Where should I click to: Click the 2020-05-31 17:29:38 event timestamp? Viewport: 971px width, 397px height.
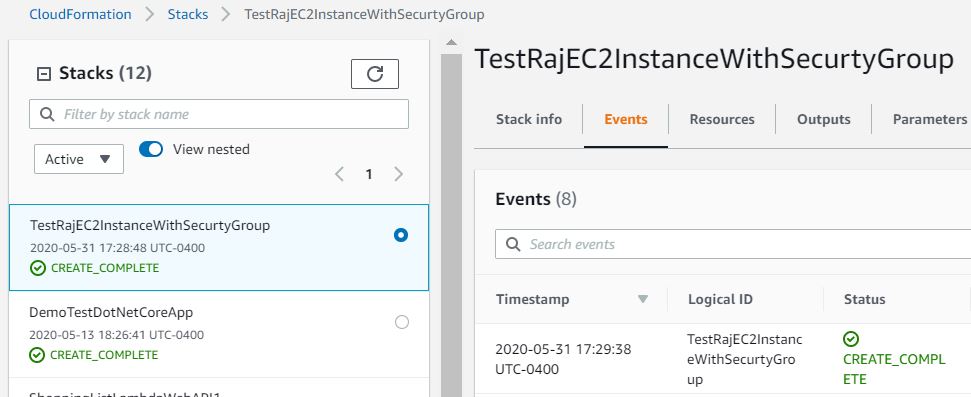click(563, 359)
